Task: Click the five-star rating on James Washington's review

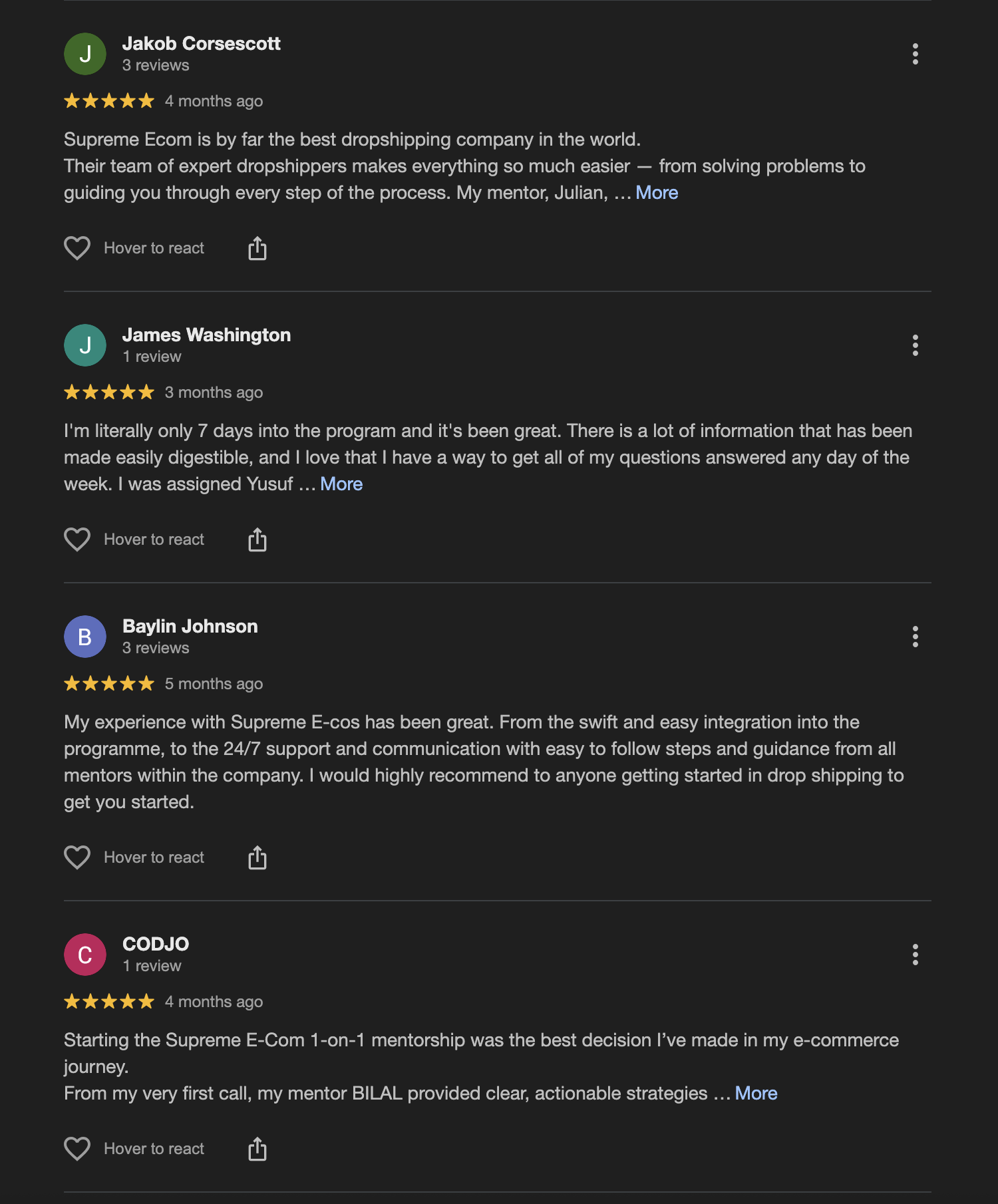Action: coord(108,392)
